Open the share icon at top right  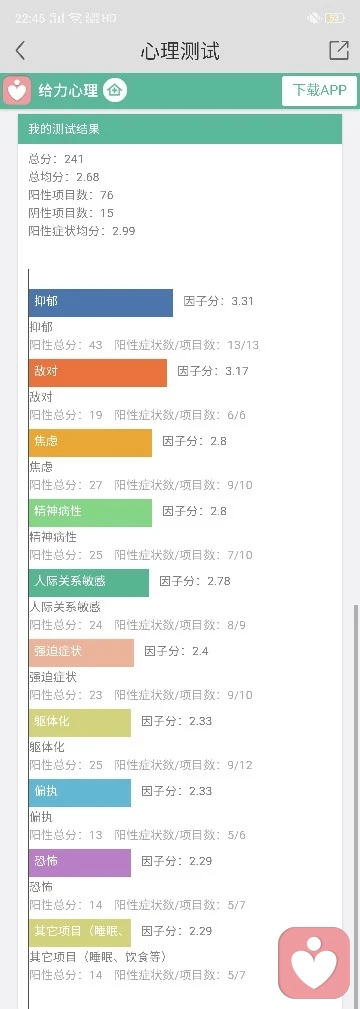(x=339, y=51)
